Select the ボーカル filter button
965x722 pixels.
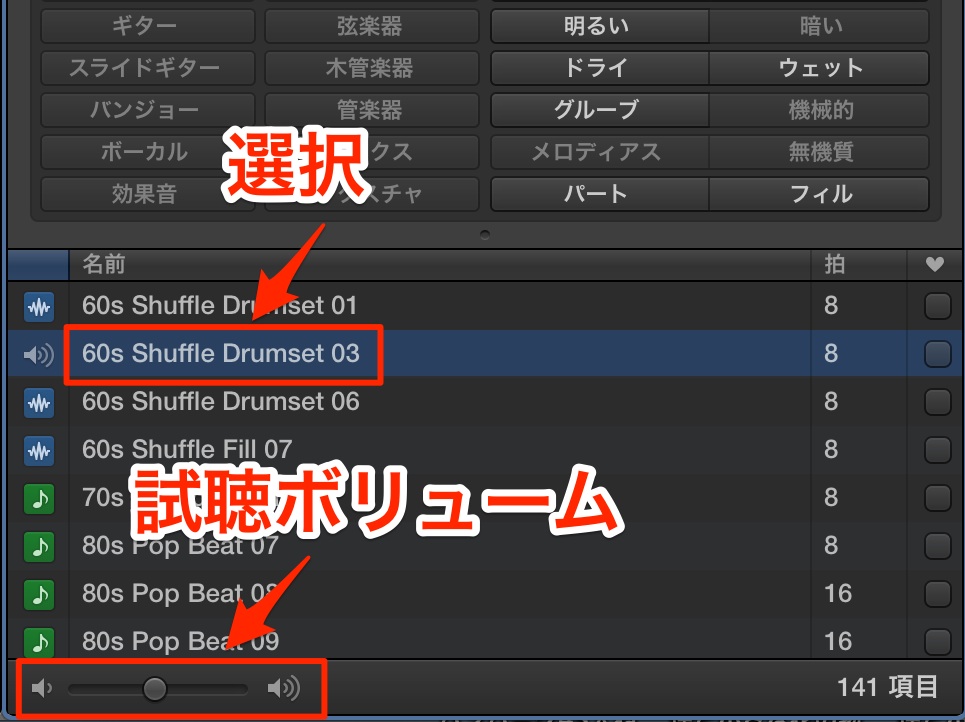148,151
